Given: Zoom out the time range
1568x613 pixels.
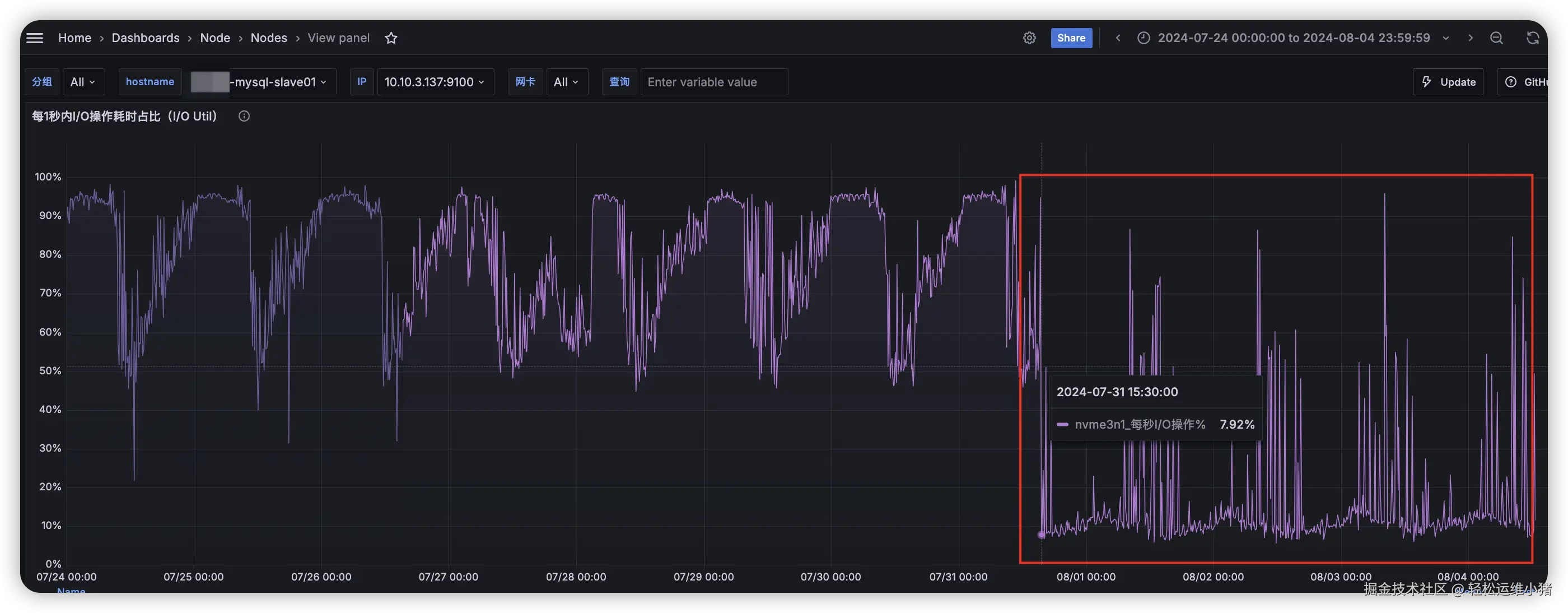Looking at the screenshot, I should tap(1496, 38).
